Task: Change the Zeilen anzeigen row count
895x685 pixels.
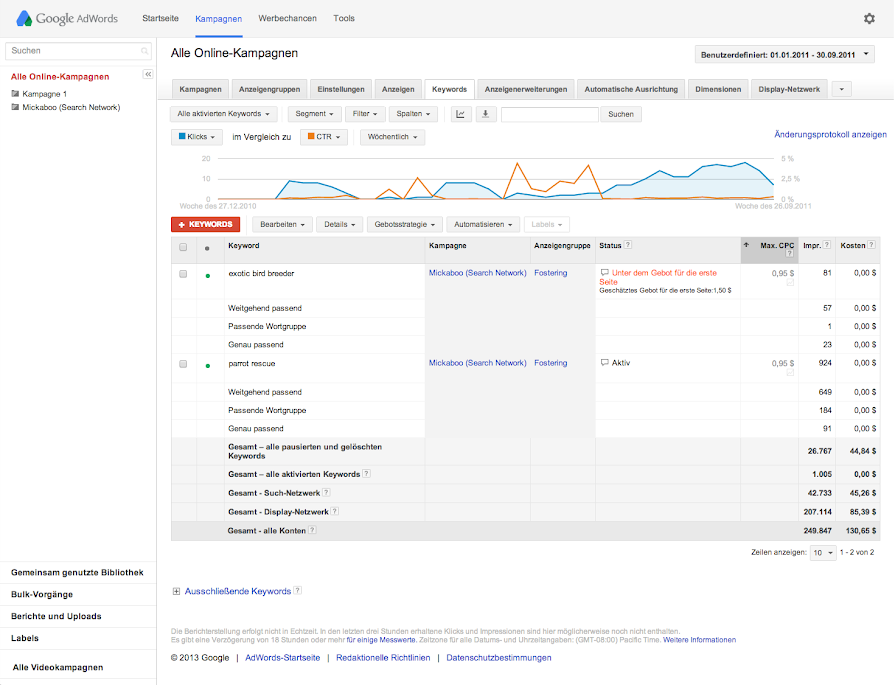Action: (823, 553)
